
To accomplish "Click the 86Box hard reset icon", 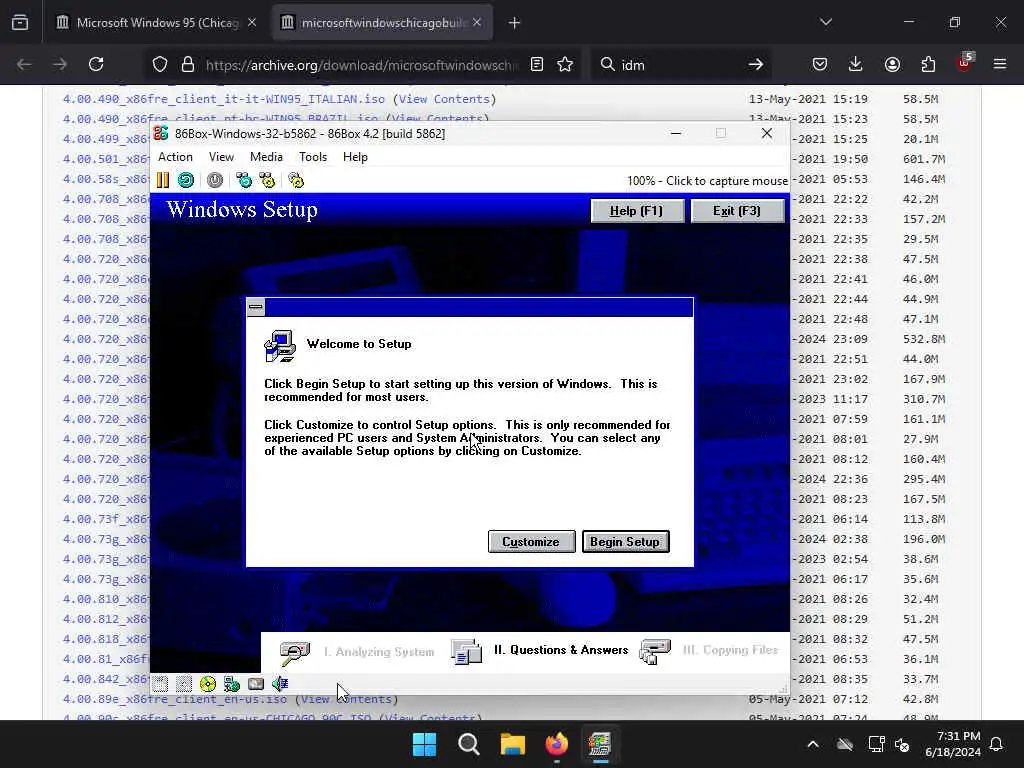I will pyautogui.click(x=185, y=180).
